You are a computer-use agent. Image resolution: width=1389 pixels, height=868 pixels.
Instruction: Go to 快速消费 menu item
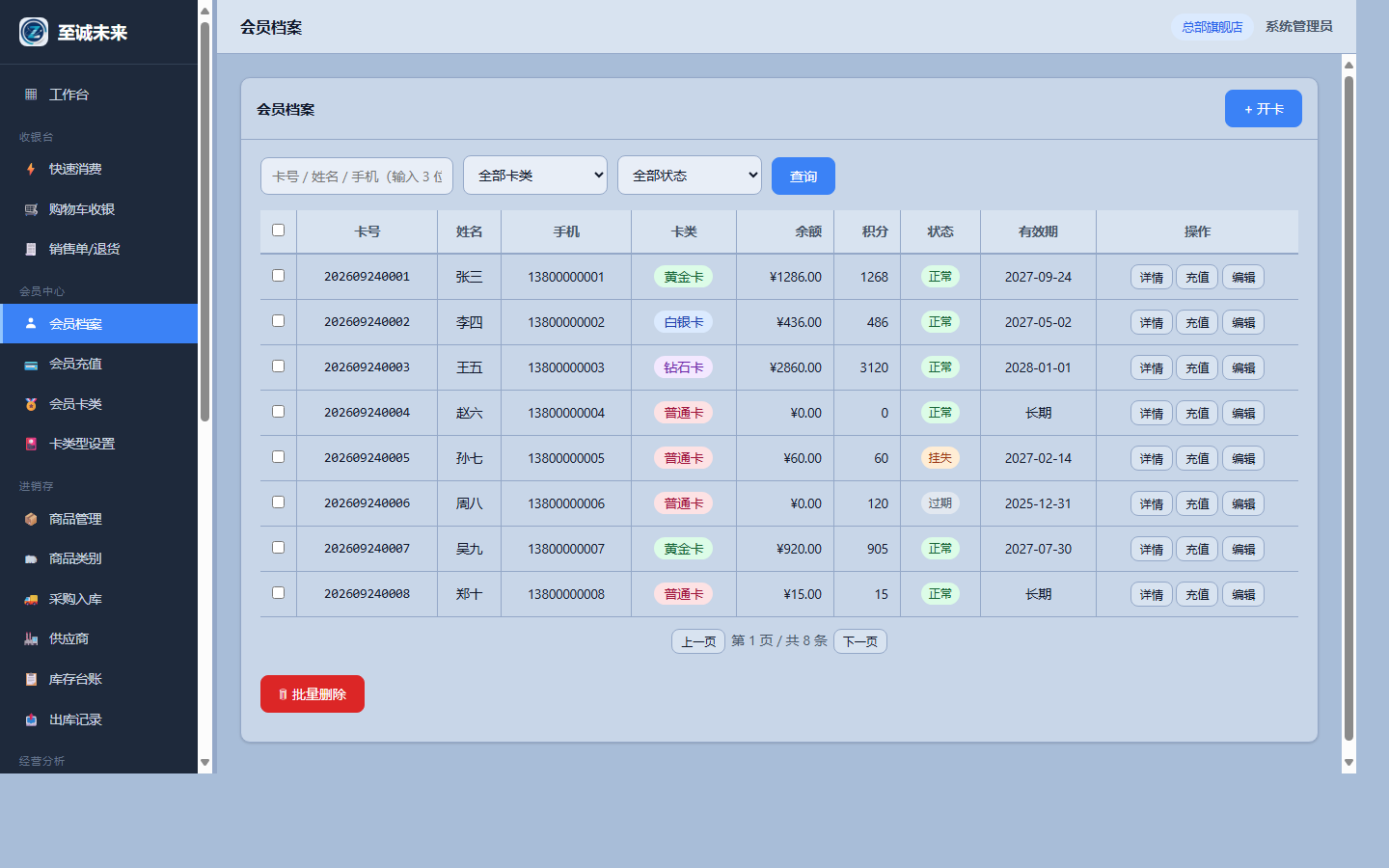point(98,169)
